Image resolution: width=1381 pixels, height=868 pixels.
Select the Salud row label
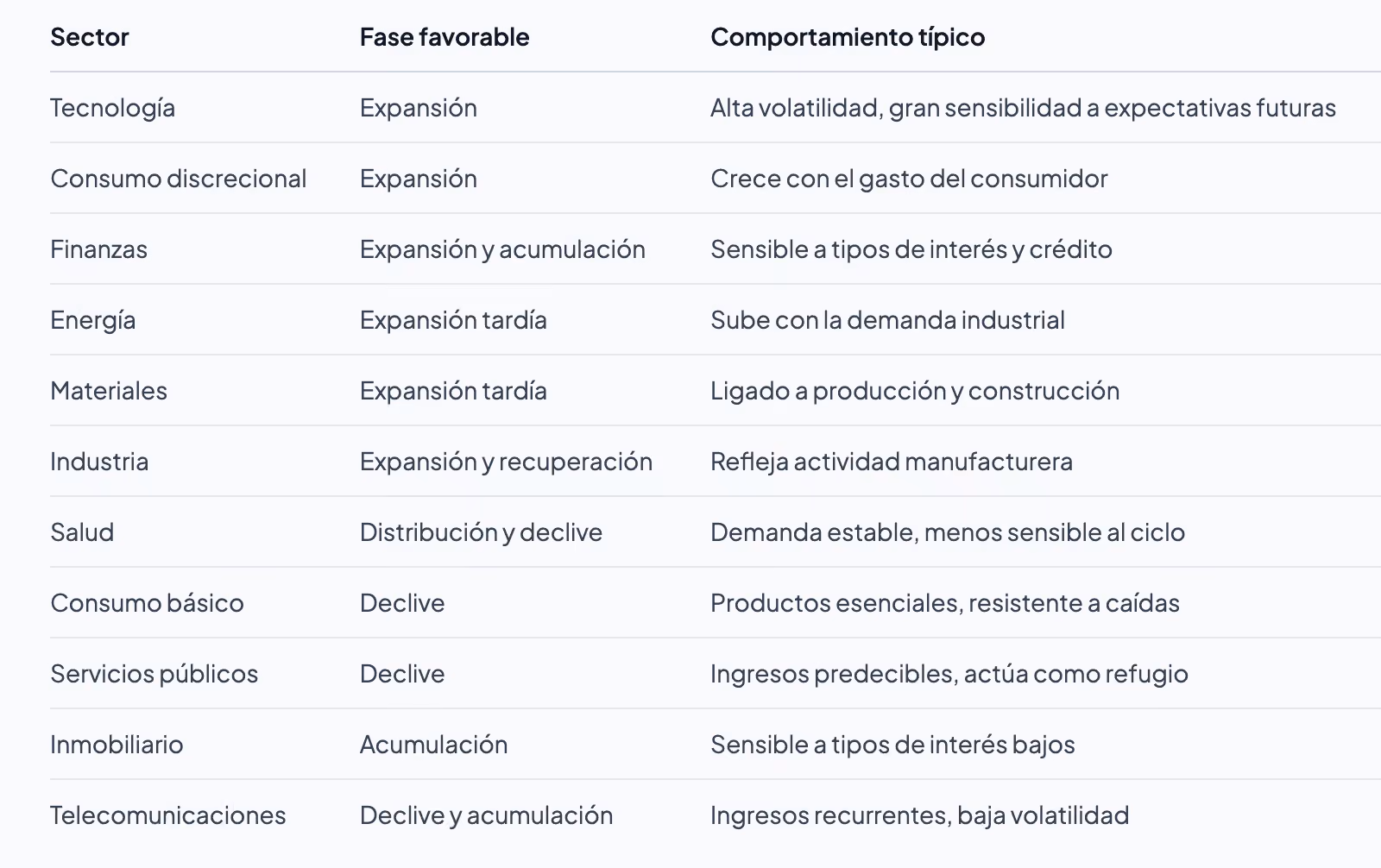click(x=82, y=532)
